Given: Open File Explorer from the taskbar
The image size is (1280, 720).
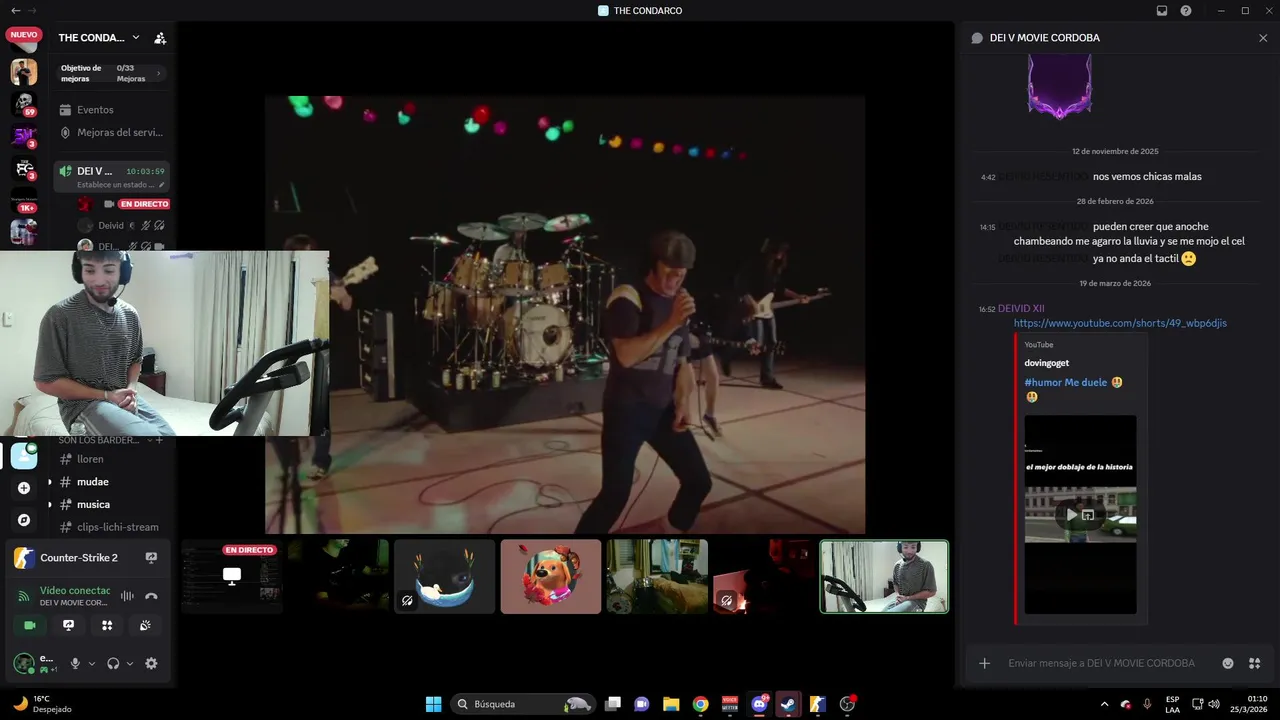Looking at the screenshot, I should point(671,704).
